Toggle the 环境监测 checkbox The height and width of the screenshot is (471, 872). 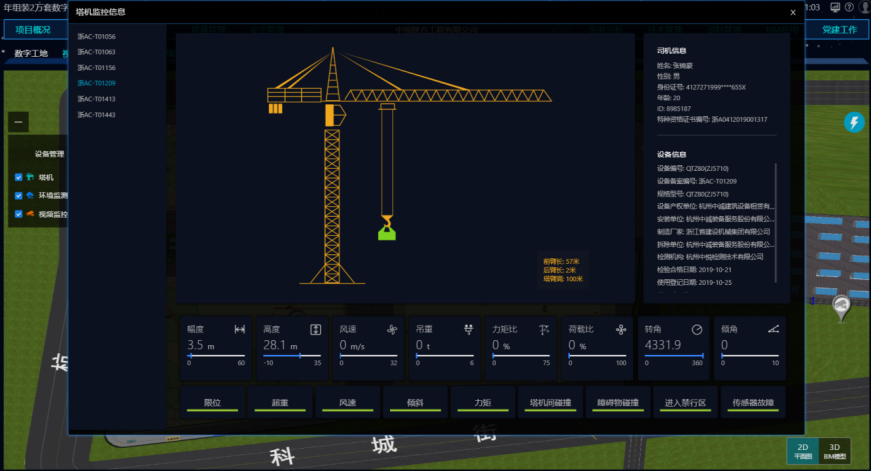19,195
